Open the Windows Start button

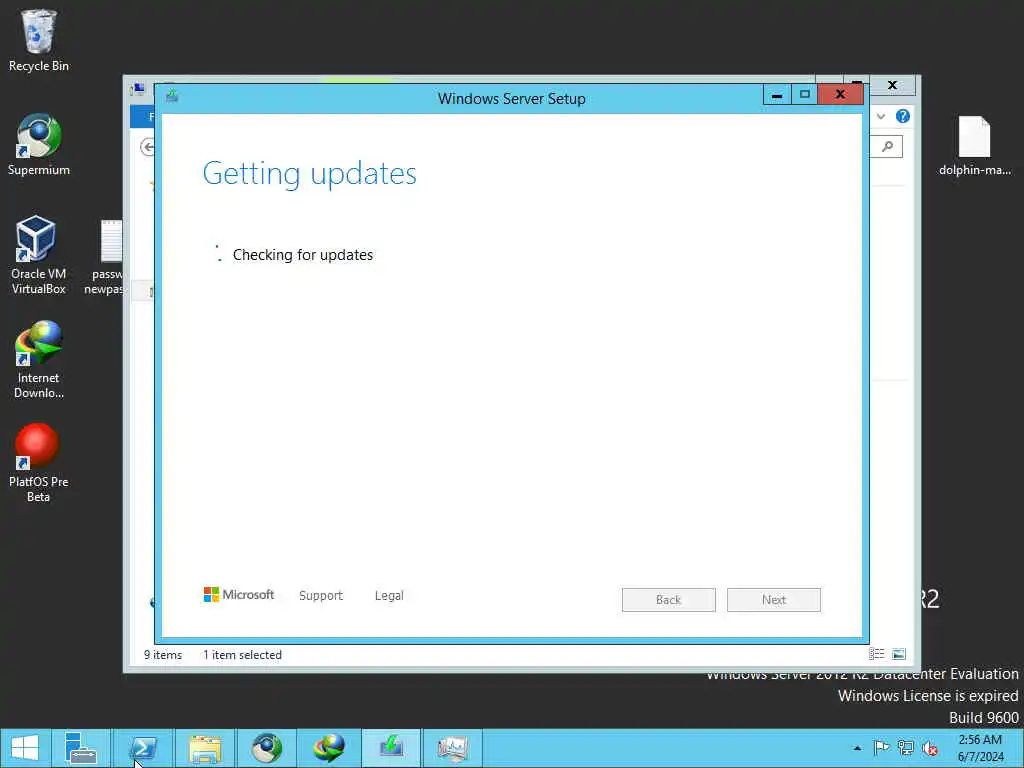[x=25, y=748]
